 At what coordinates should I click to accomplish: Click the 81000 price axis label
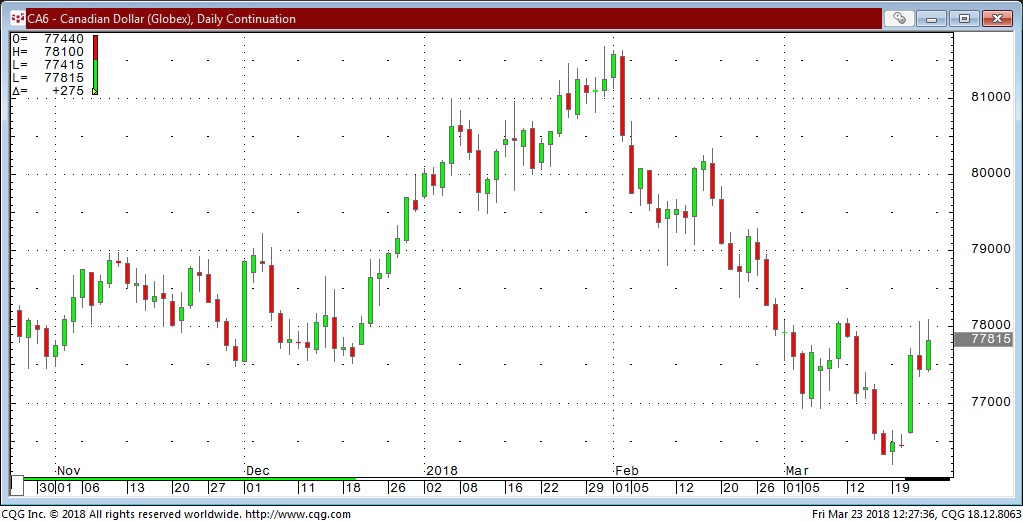pos(984,97)
